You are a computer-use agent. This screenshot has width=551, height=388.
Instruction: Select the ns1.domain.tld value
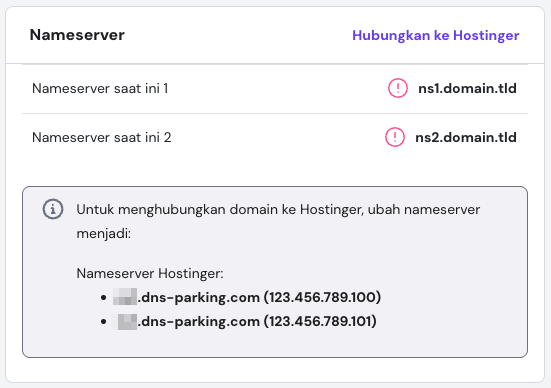point(467,88)
